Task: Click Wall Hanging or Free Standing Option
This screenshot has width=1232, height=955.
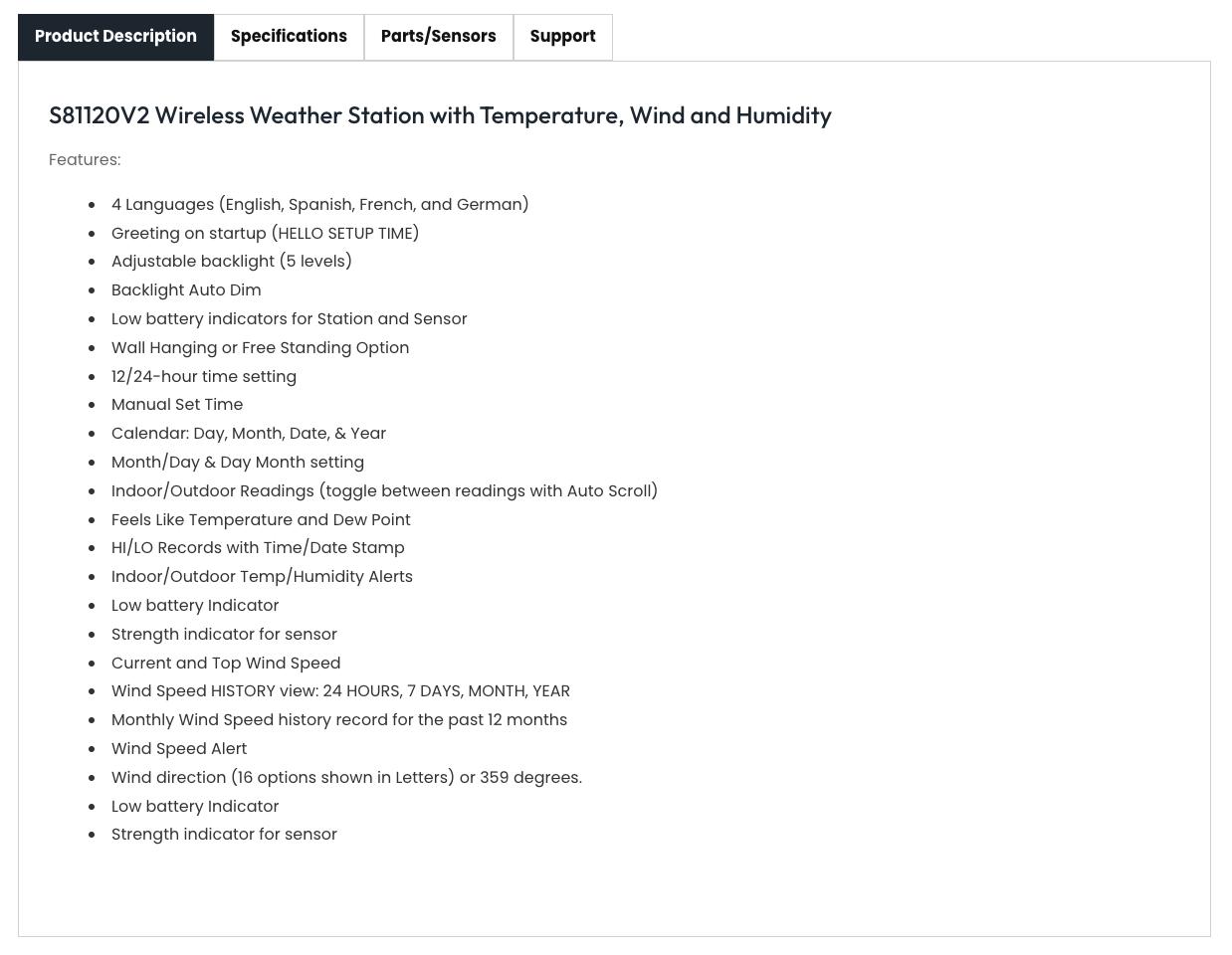Action: coord(260,348)
